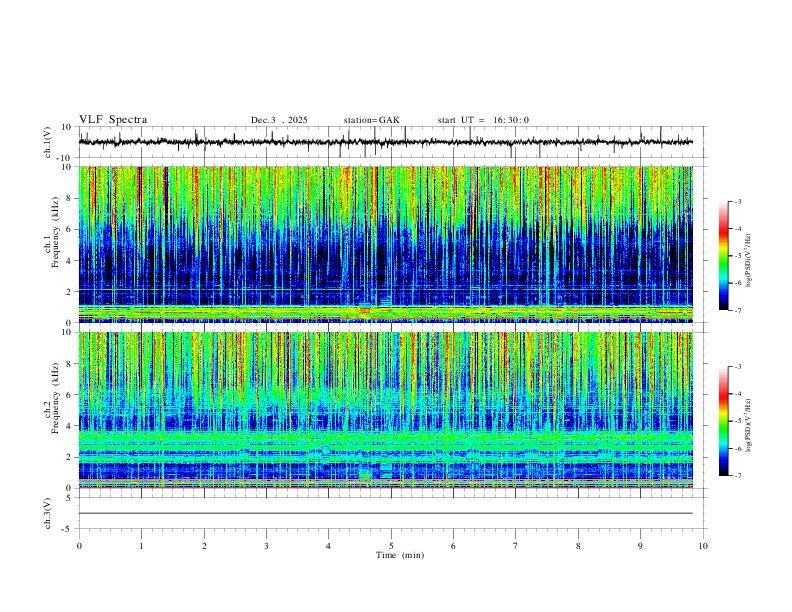Click the time axis tick '0'

coord(79,546)
